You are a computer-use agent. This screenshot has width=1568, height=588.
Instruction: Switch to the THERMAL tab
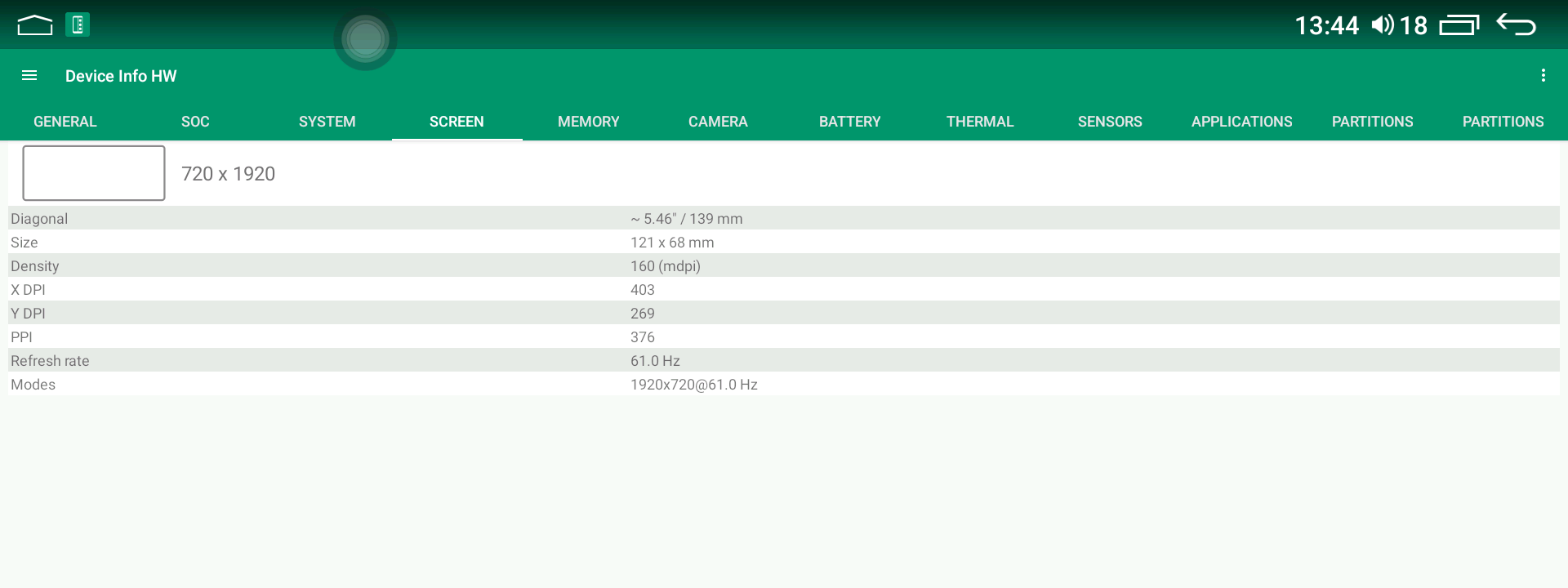(980, 122)
